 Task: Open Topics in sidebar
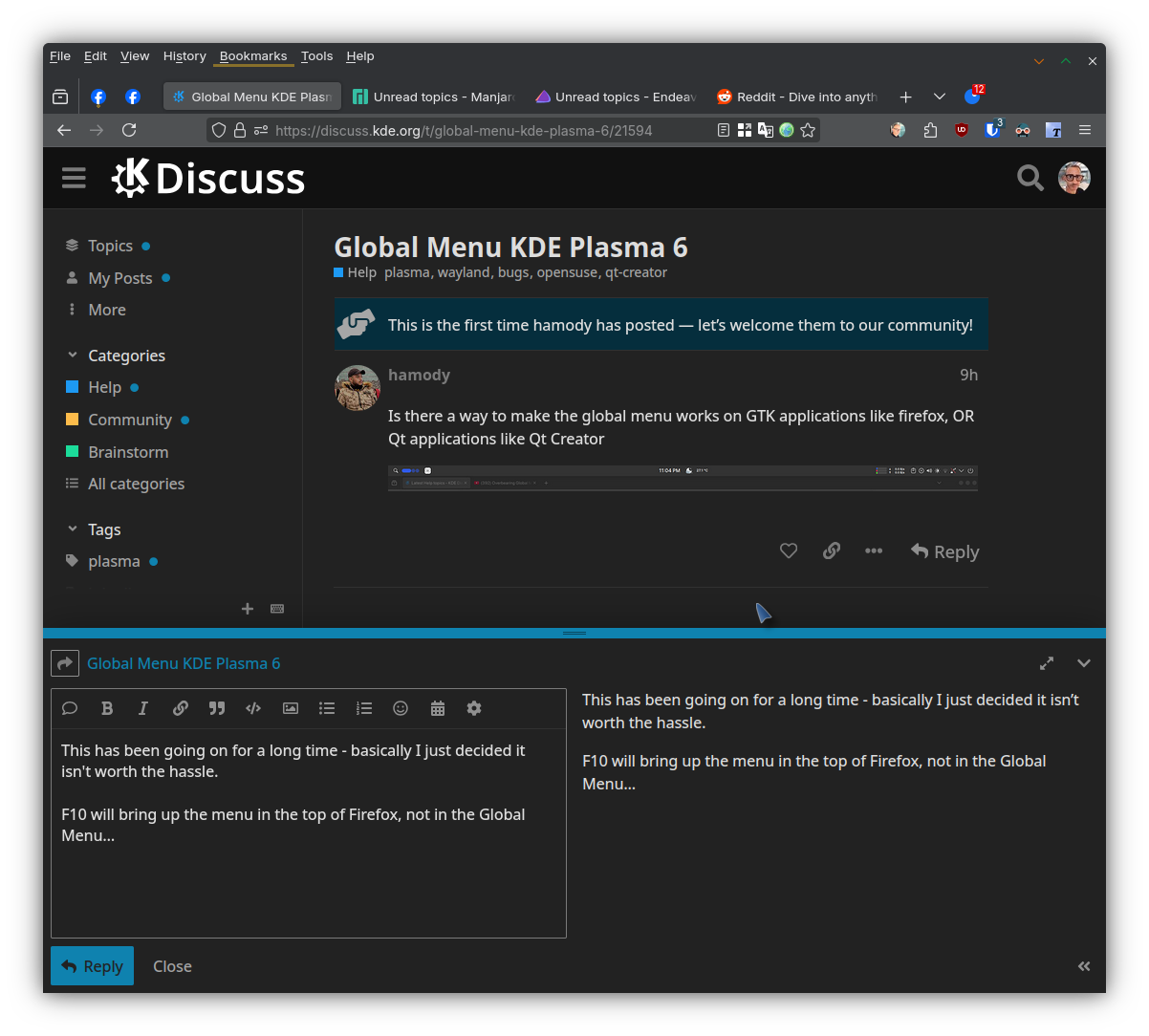[107, 246]
